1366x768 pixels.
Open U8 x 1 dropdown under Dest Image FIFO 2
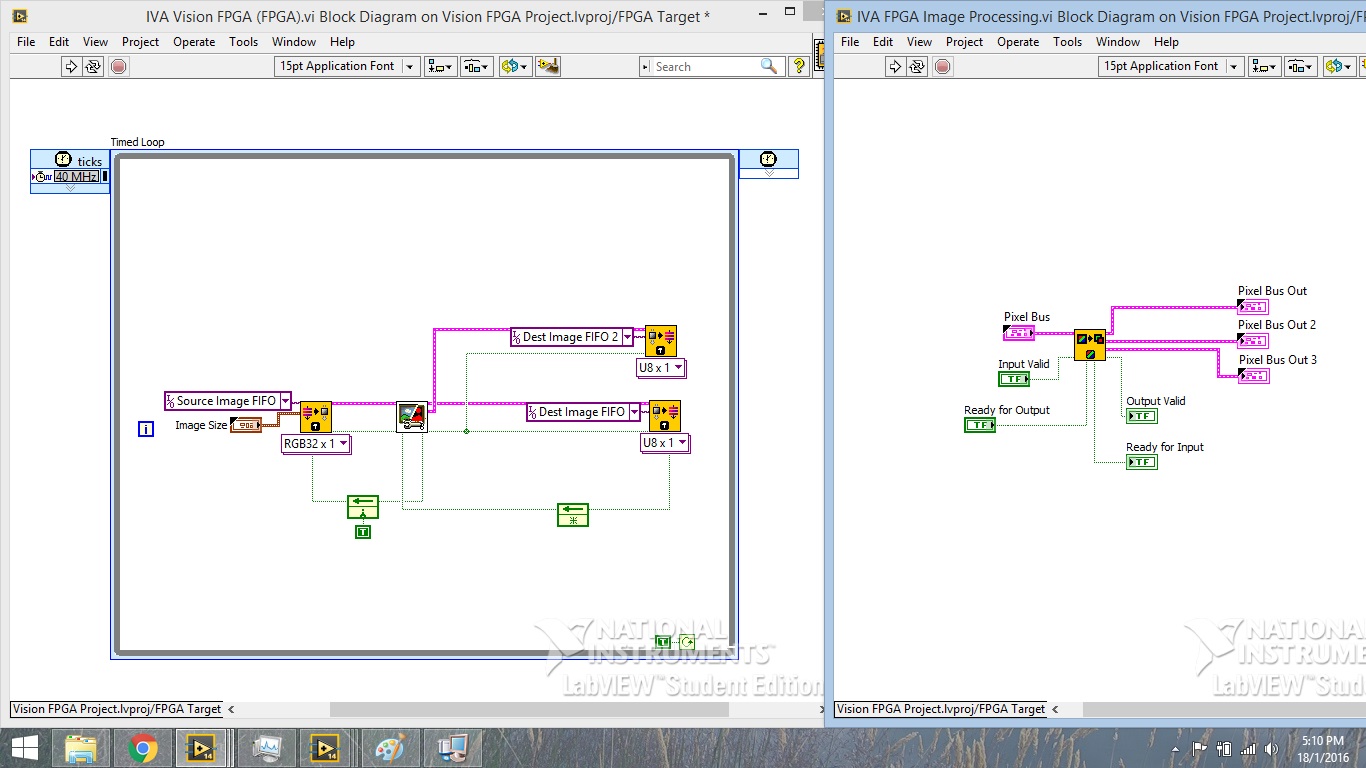click(x=679, y=368)
